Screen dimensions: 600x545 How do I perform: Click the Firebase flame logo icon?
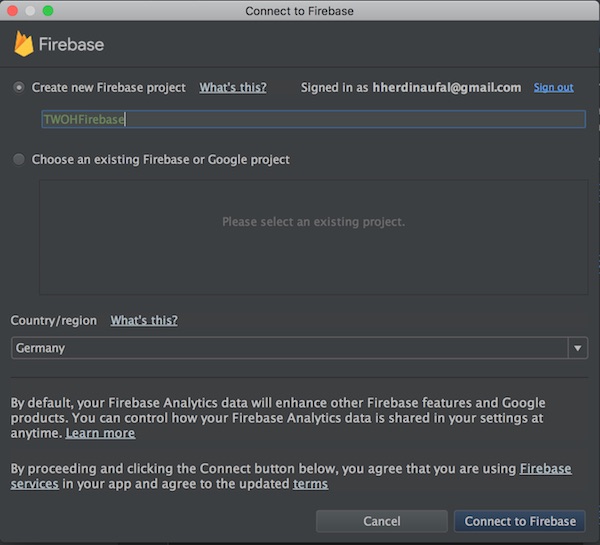pyautogui.click(x=23, y=44)
